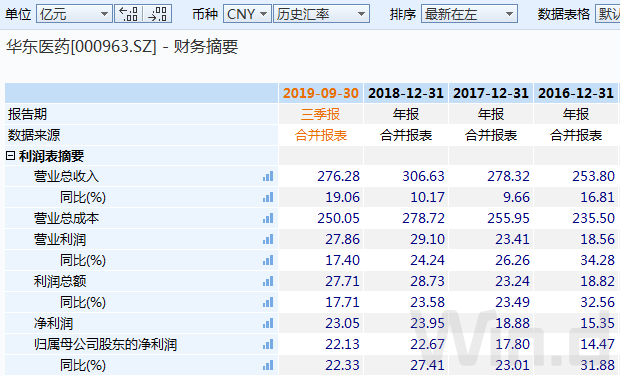Click the growth value 34.28
This screenshot has height=376, width=620.
click(x=597, y=260)
